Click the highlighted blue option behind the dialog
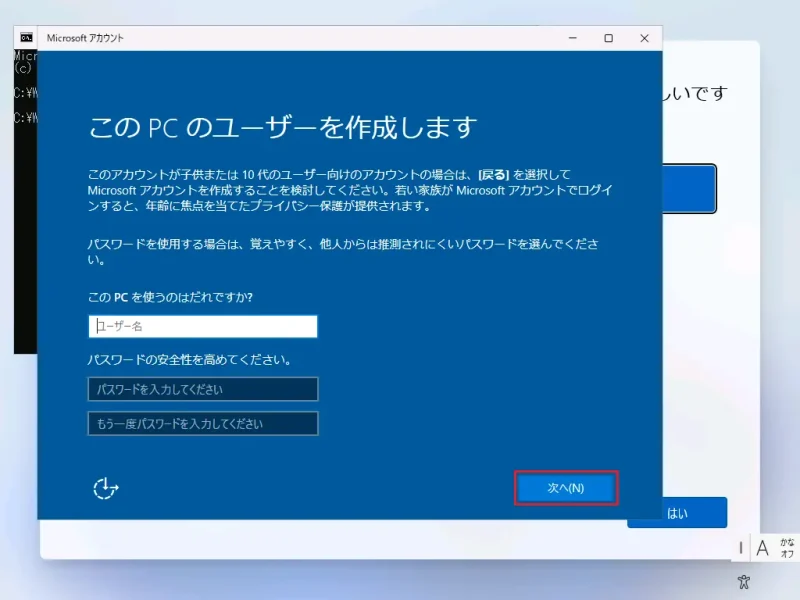Viewport: 800px width, 600px height. click(x=690, y=188)
